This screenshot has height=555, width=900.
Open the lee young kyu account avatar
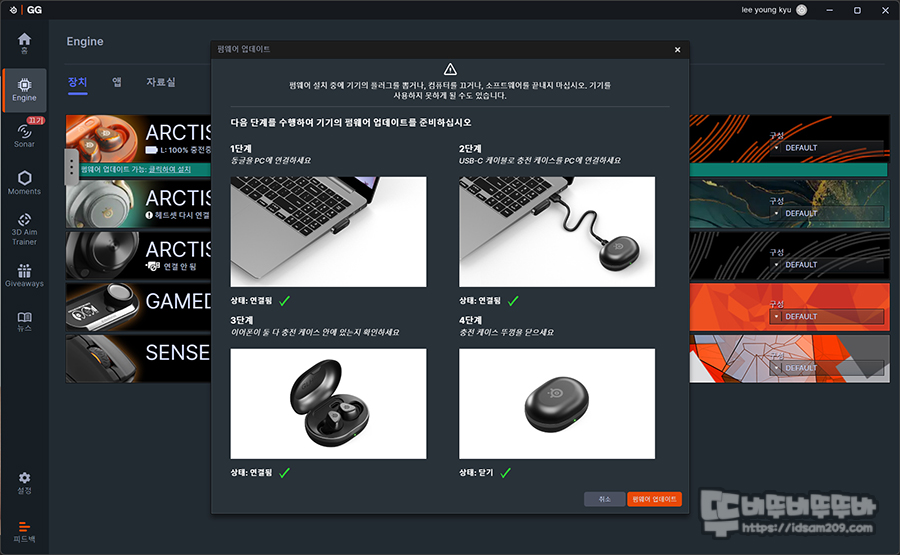click(x=801, y=10)
